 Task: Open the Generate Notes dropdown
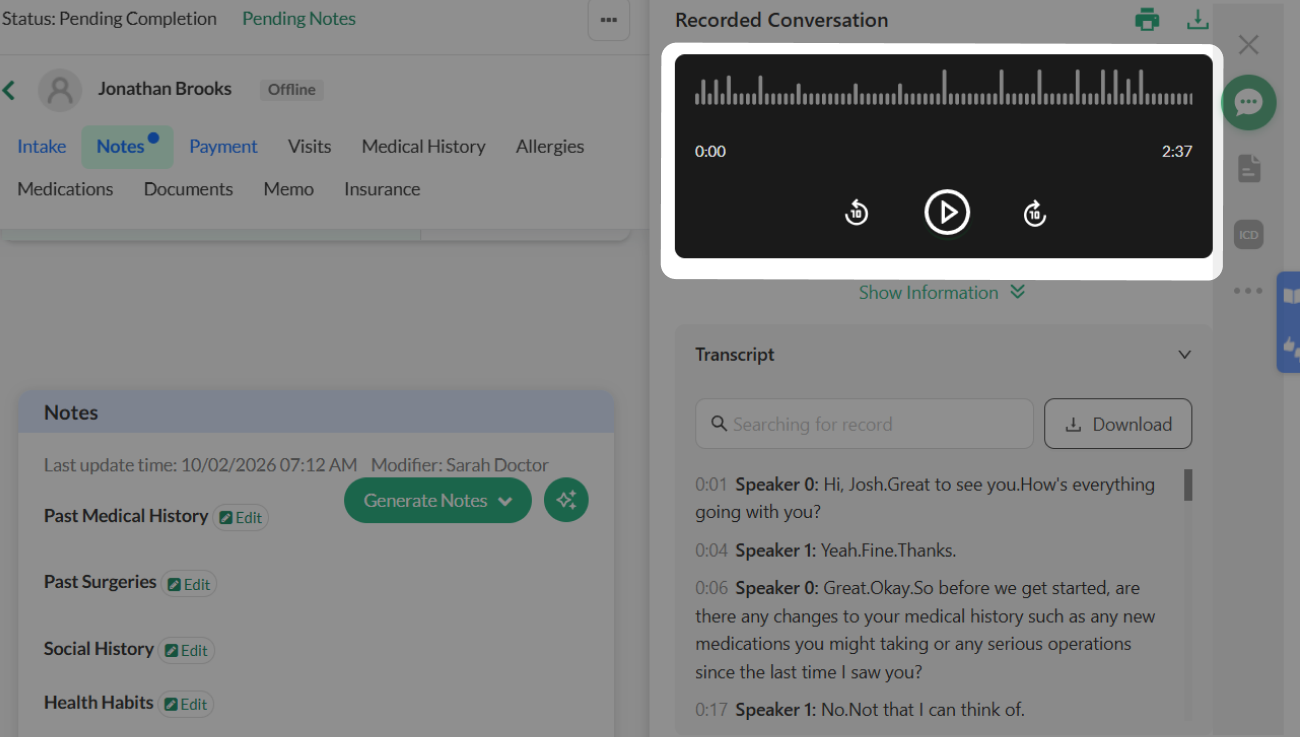437,500
